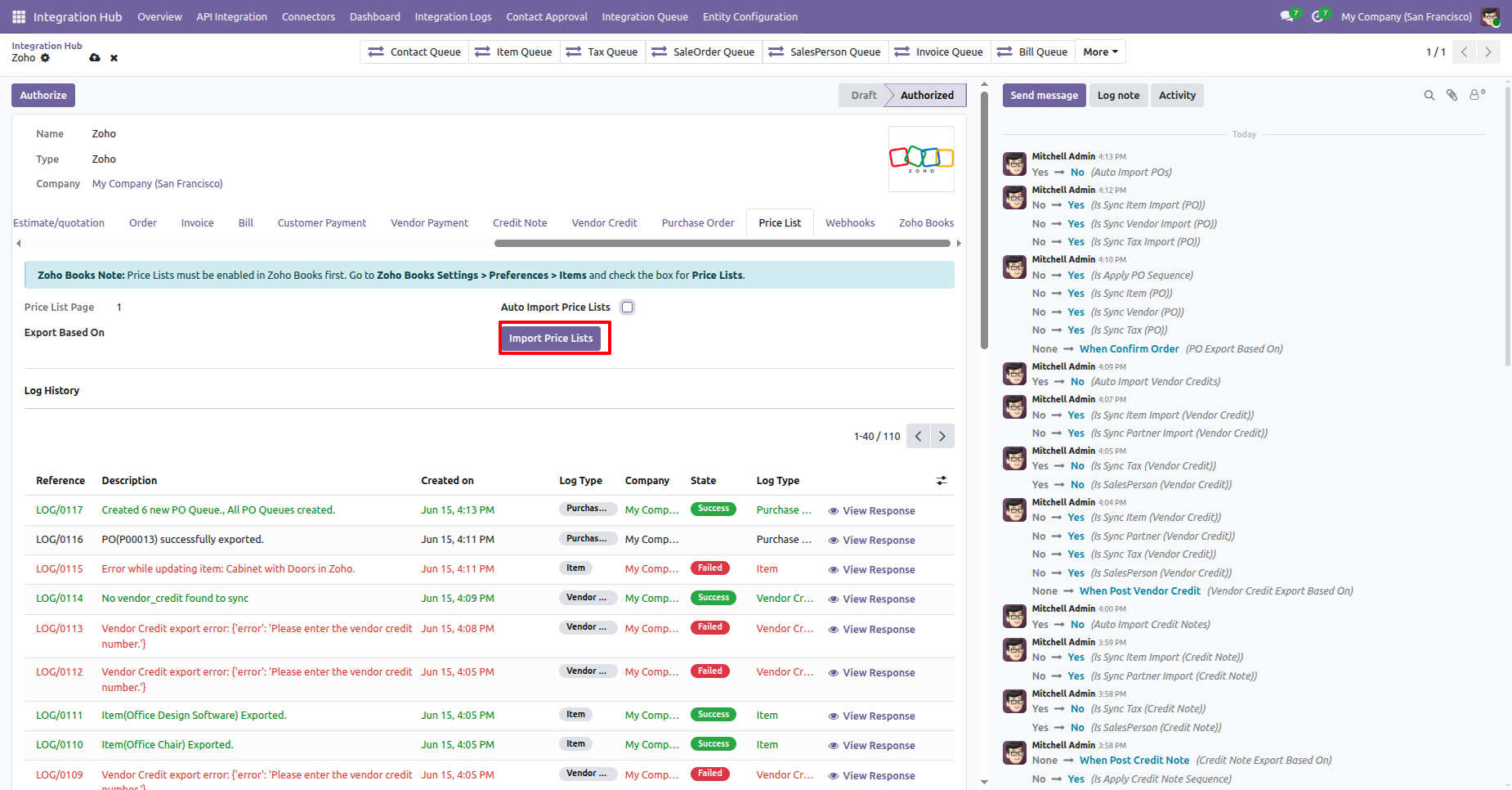Open the SalesPerson Queue button
1512x790 pixels.
click(x=825, y=52)
